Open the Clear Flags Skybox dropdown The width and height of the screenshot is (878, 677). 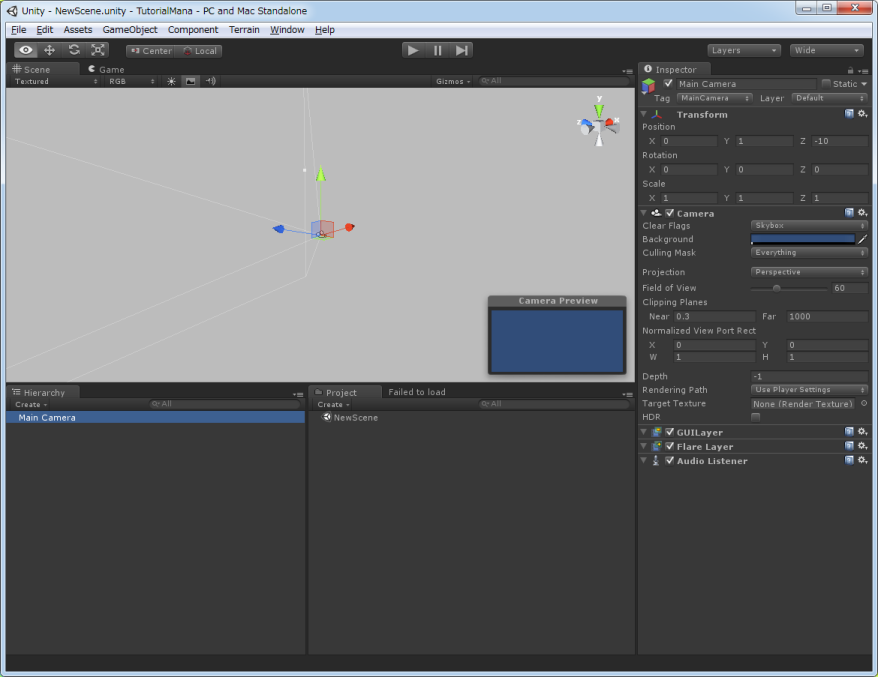tap(809, 225)
